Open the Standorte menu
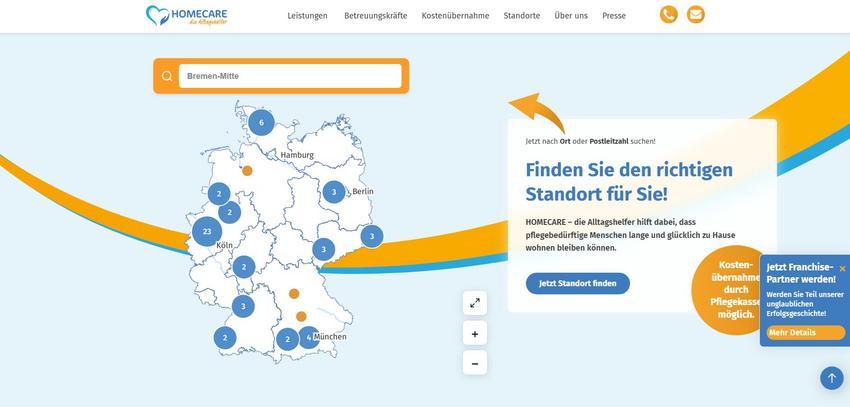This screenshot has height=407, width=850. [x=521, y=16]
